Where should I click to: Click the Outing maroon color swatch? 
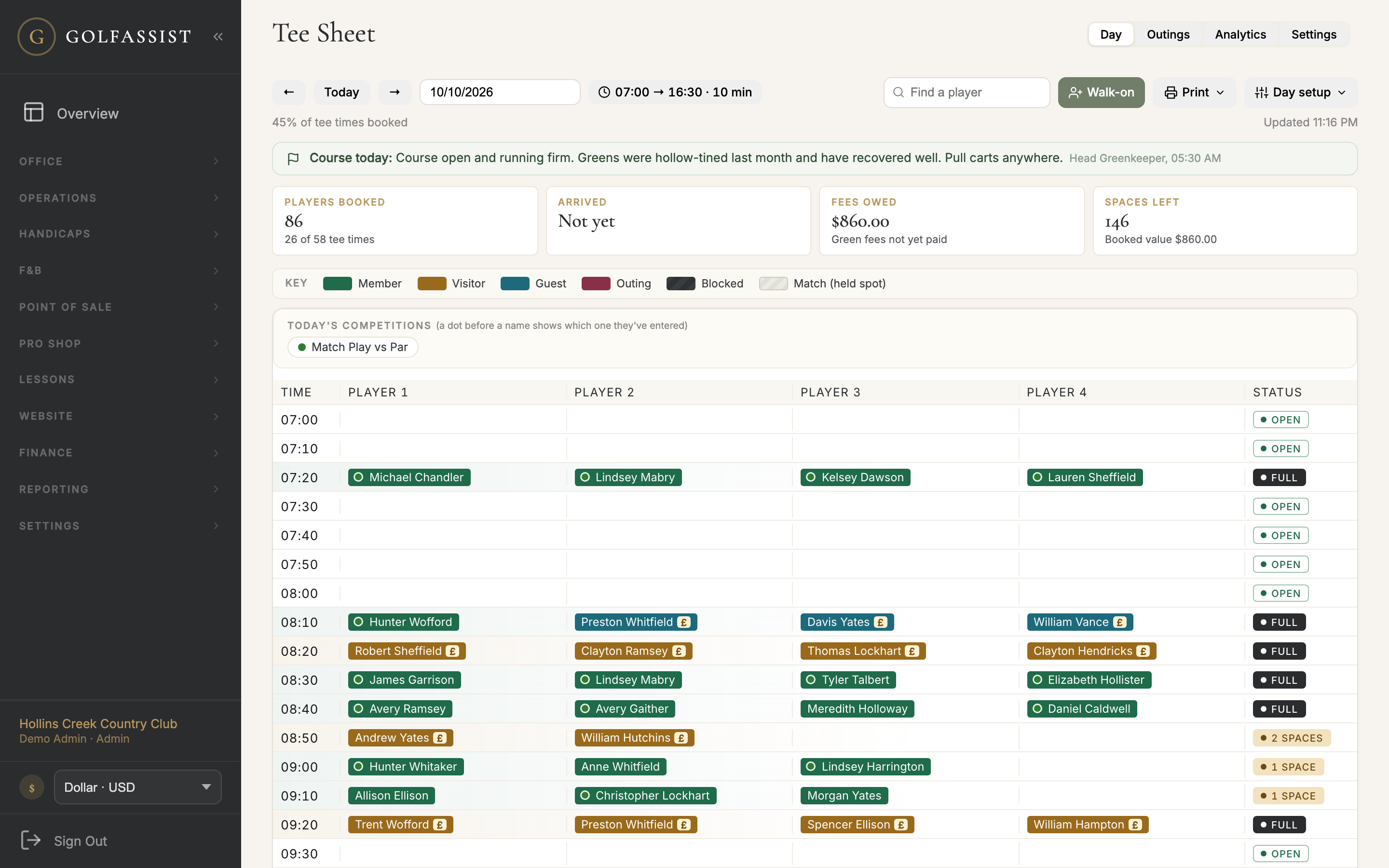596,284
